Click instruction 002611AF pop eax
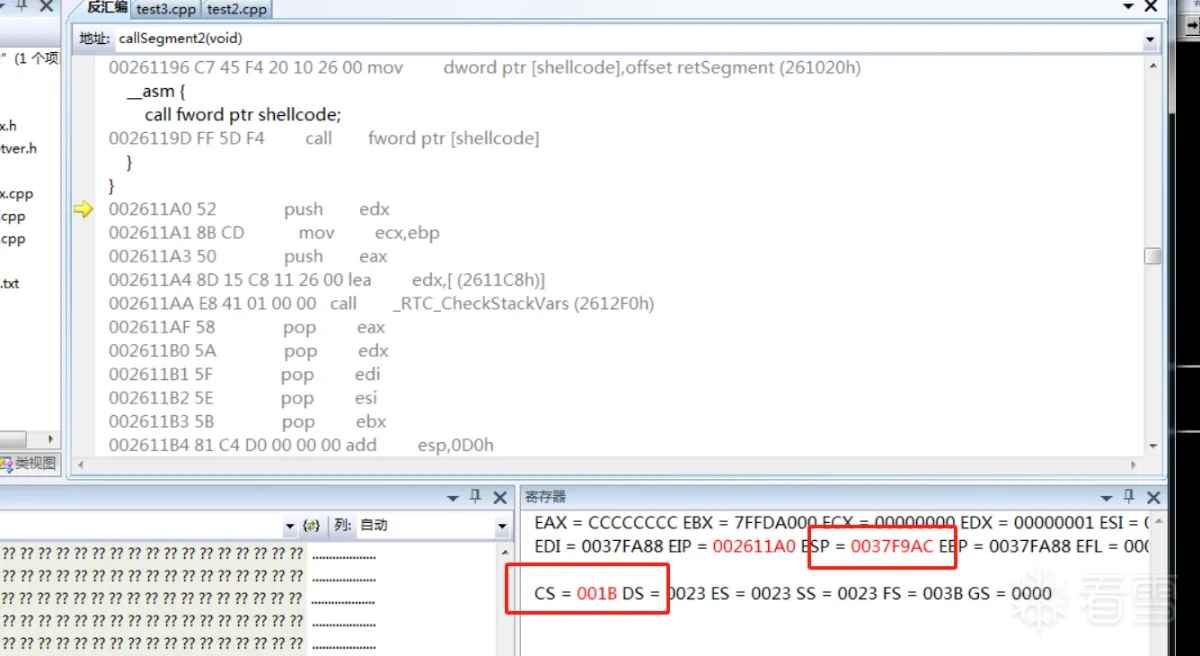 point(247,327)
